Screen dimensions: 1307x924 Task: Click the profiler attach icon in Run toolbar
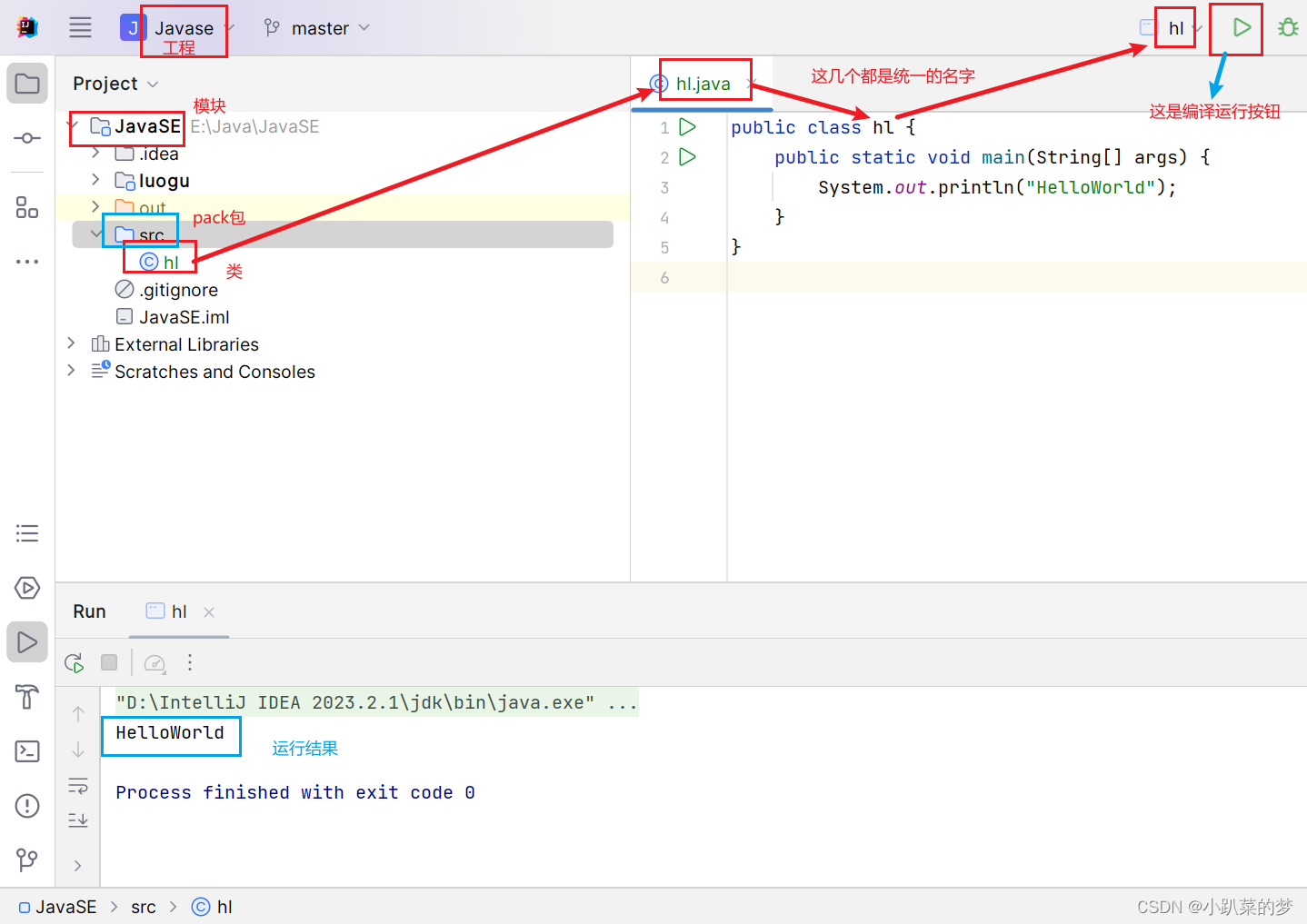[x=155, y=663]
